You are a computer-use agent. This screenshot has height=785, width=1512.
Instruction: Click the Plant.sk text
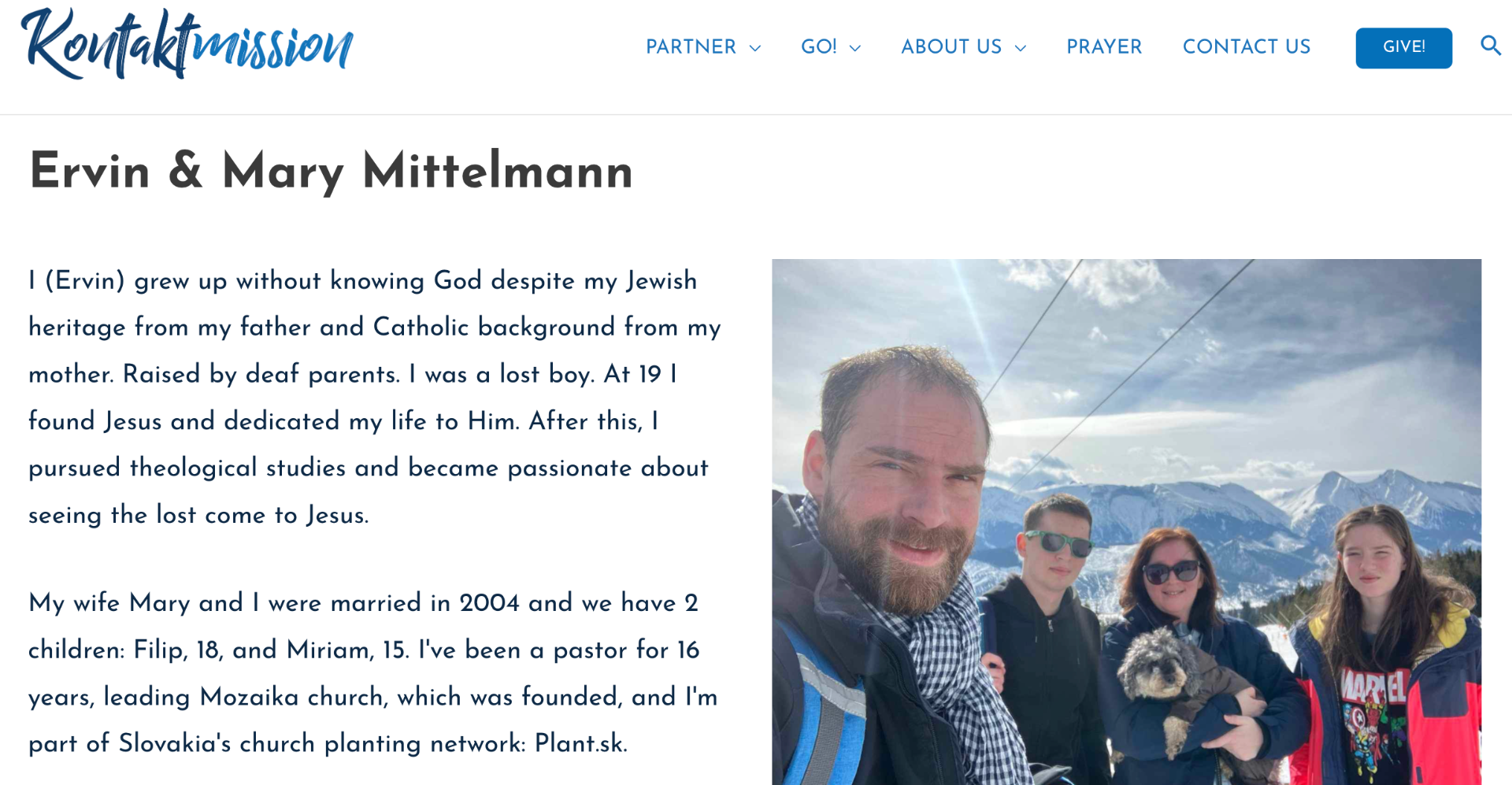580,743
